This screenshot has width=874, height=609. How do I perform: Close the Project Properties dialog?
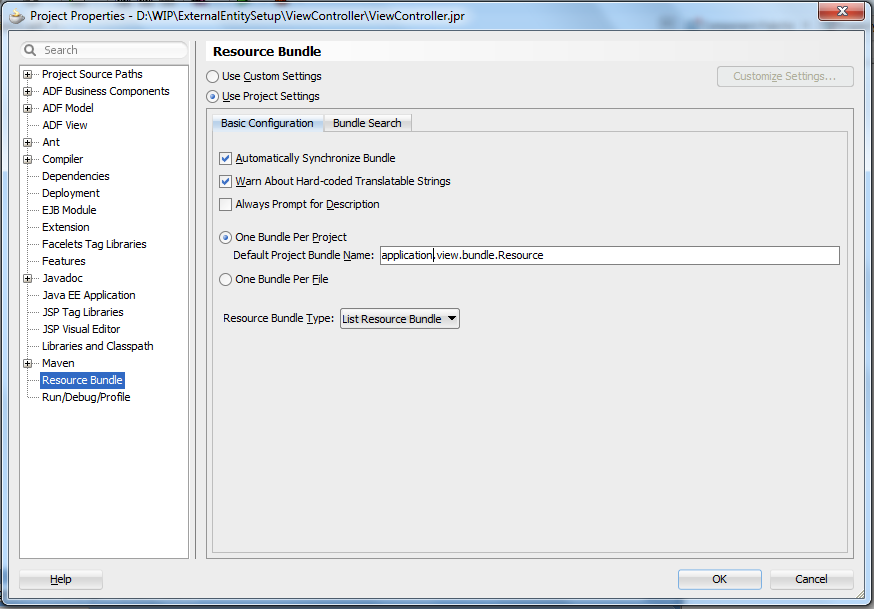tap(842, 11)
